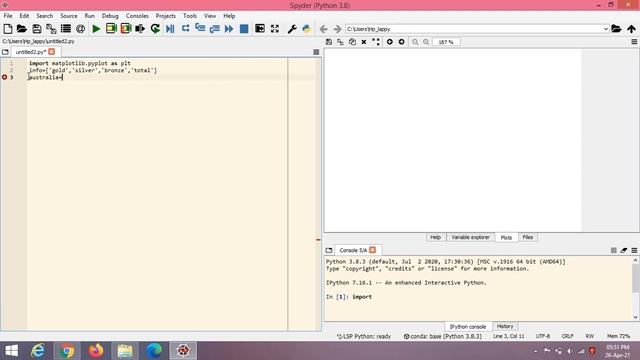The width and height of the screenshot is (640, 360).
Task: Run current cell toolbar icon
Action: coord(111,29)
